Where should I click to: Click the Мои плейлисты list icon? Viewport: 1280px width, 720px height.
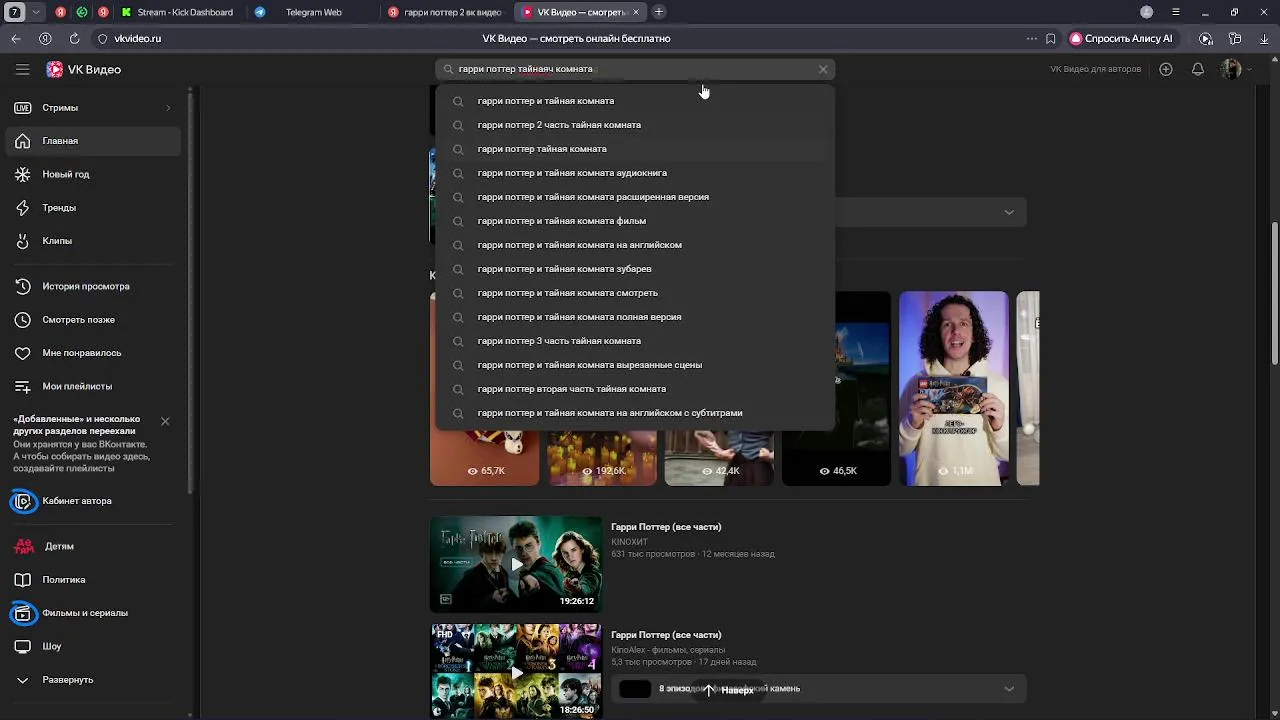22,386
